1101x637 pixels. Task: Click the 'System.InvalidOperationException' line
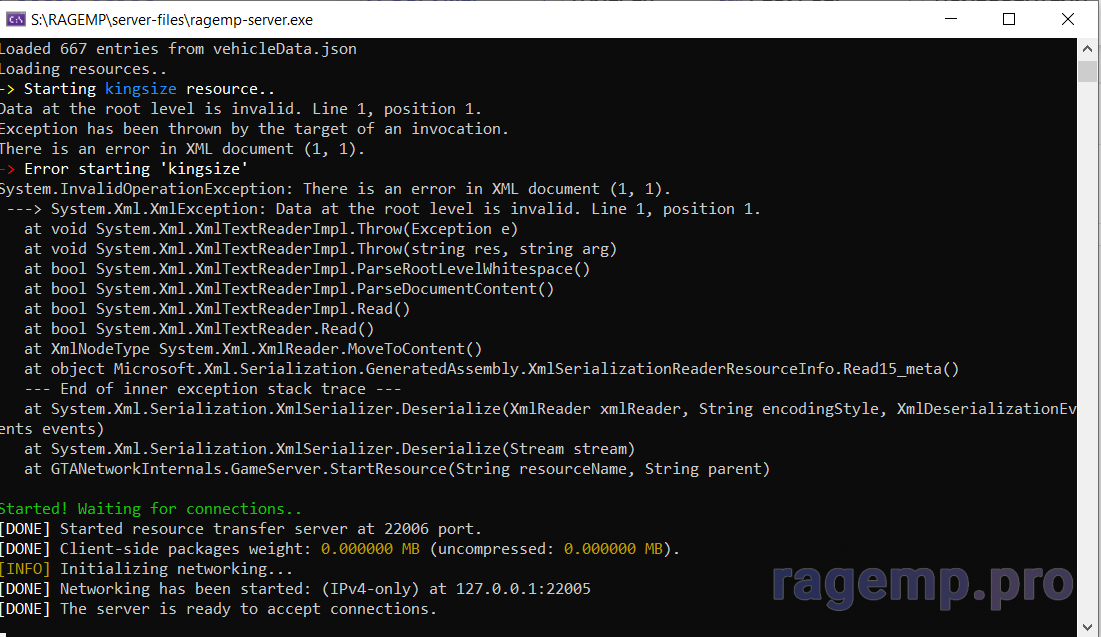click(x=336, y=189)
